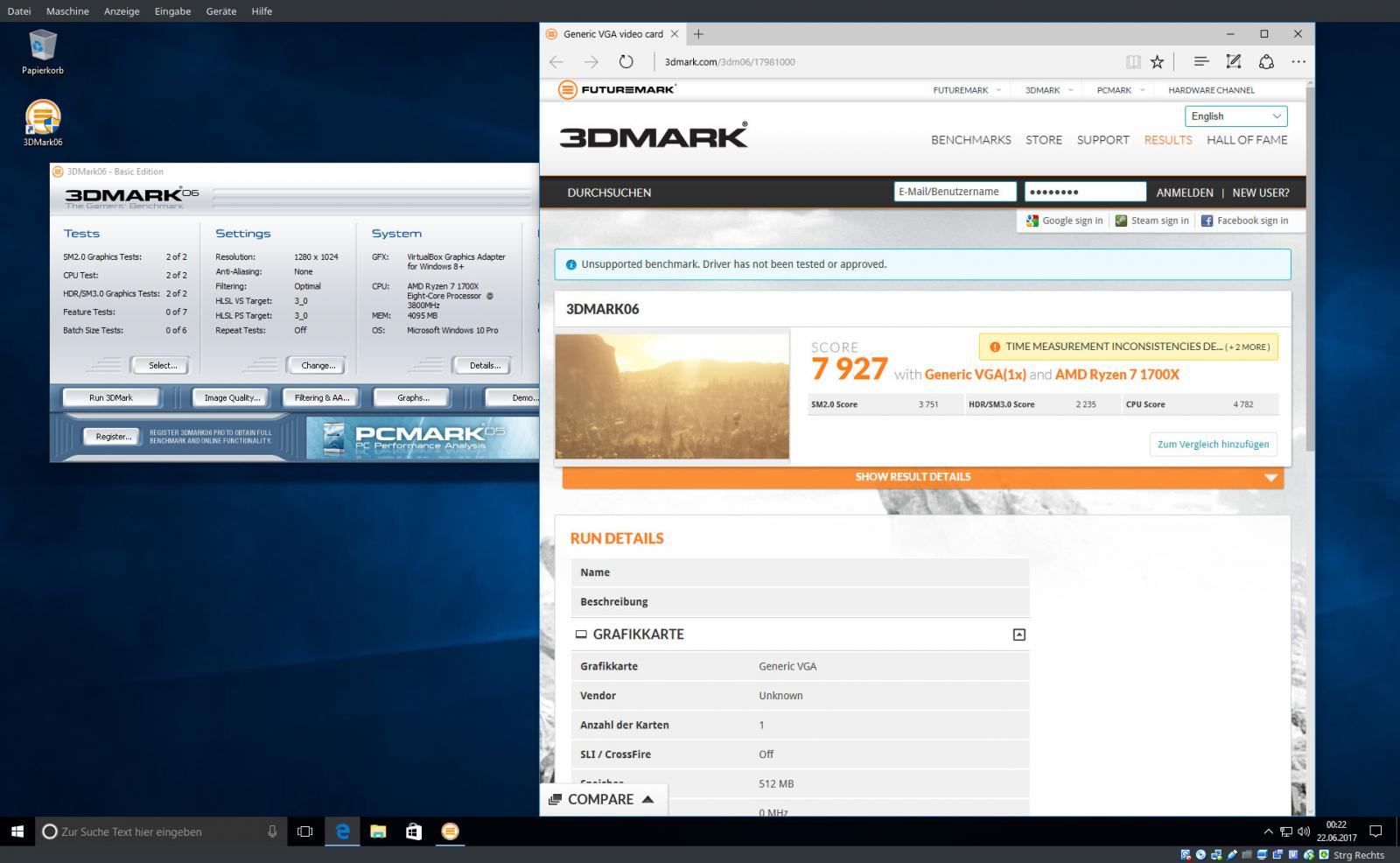Viewport: 1400px width, 863px height.
Task: Click the benchmark result thumbnail image
Action: tap(672, 396)
